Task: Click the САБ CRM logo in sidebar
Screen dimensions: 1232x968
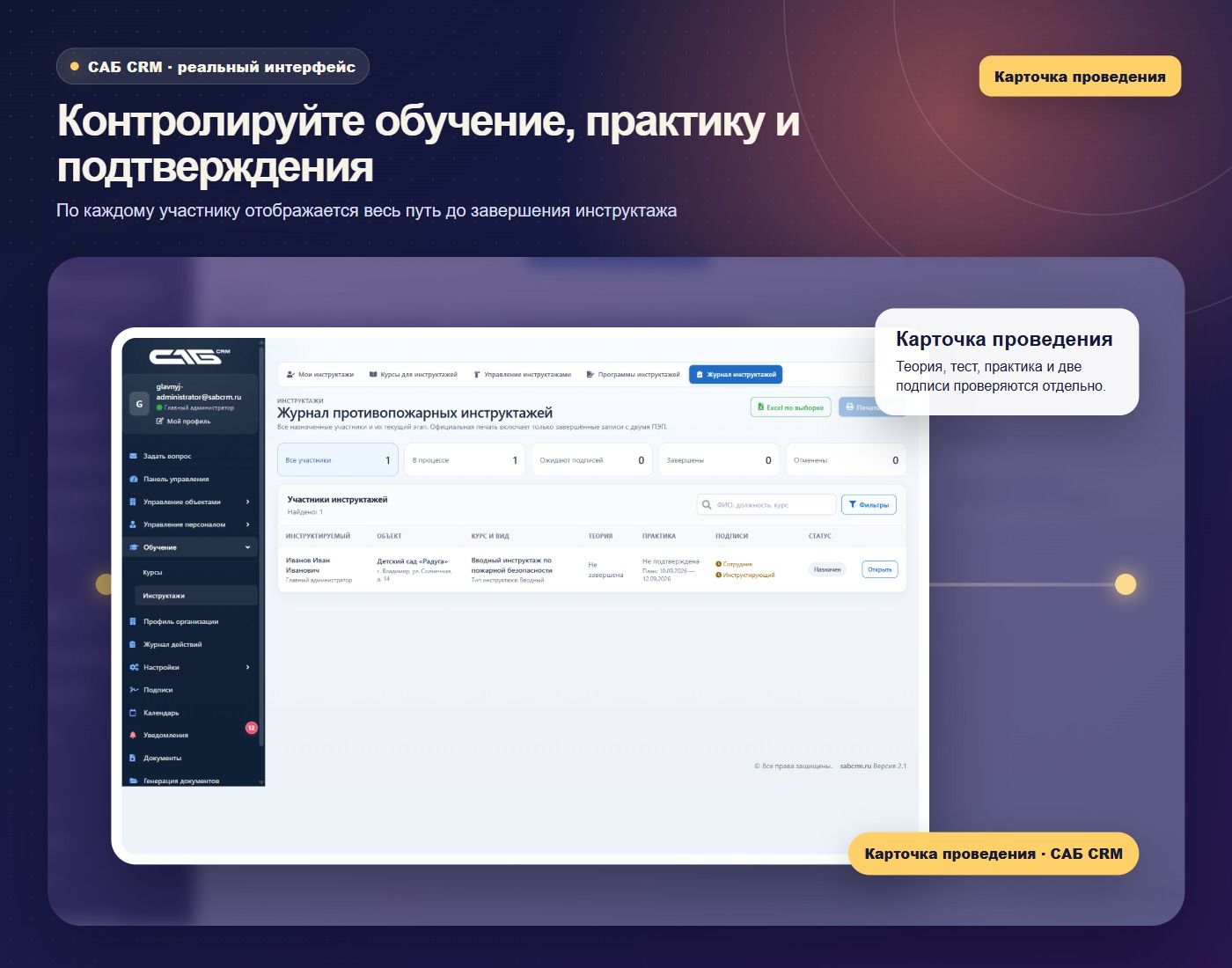Action: [189, 356]
